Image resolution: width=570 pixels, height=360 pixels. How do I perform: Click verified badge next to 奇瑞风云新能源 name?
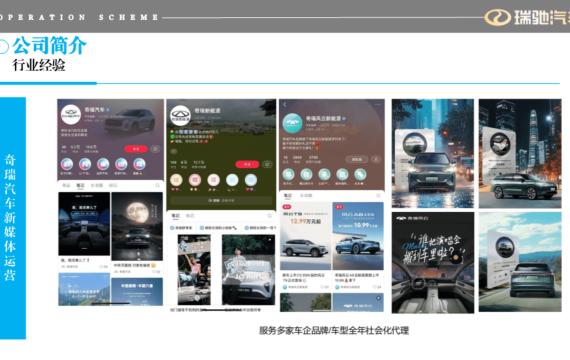(344, 119)
